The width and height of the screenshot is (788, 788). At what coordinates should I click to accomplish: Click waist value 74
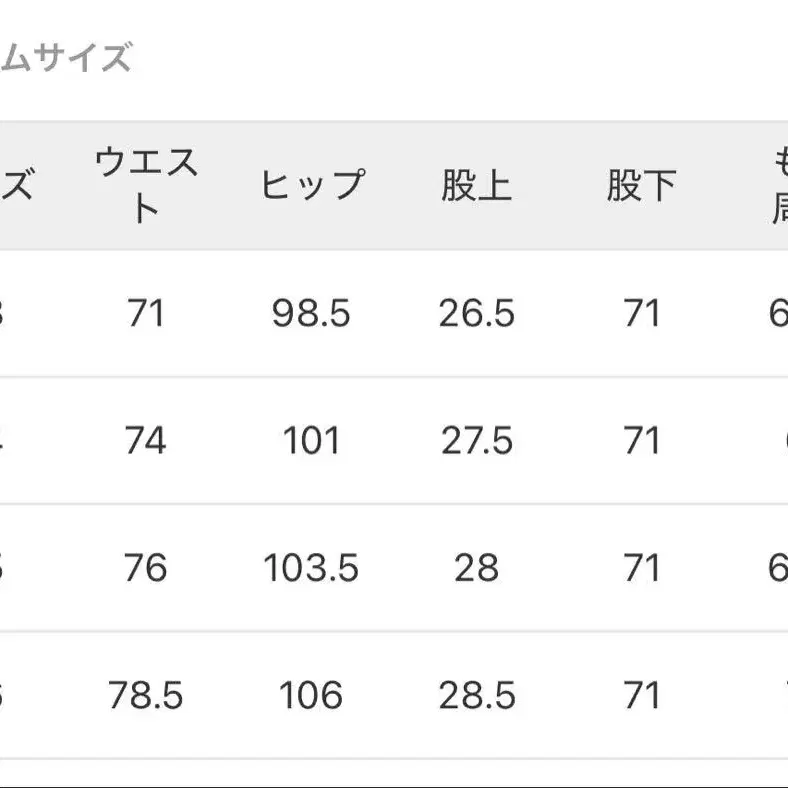pyautogui.click(x=146, y=441)
